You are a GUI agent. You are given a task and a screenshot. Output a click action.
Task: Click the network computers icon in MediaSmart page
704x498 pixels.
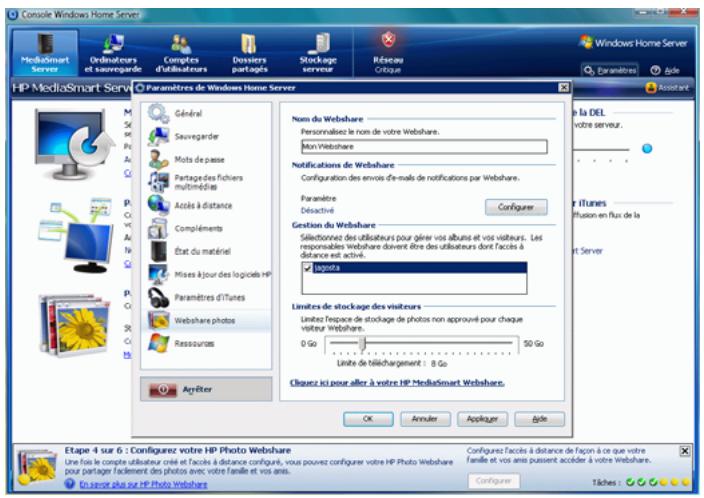(76, 236)
